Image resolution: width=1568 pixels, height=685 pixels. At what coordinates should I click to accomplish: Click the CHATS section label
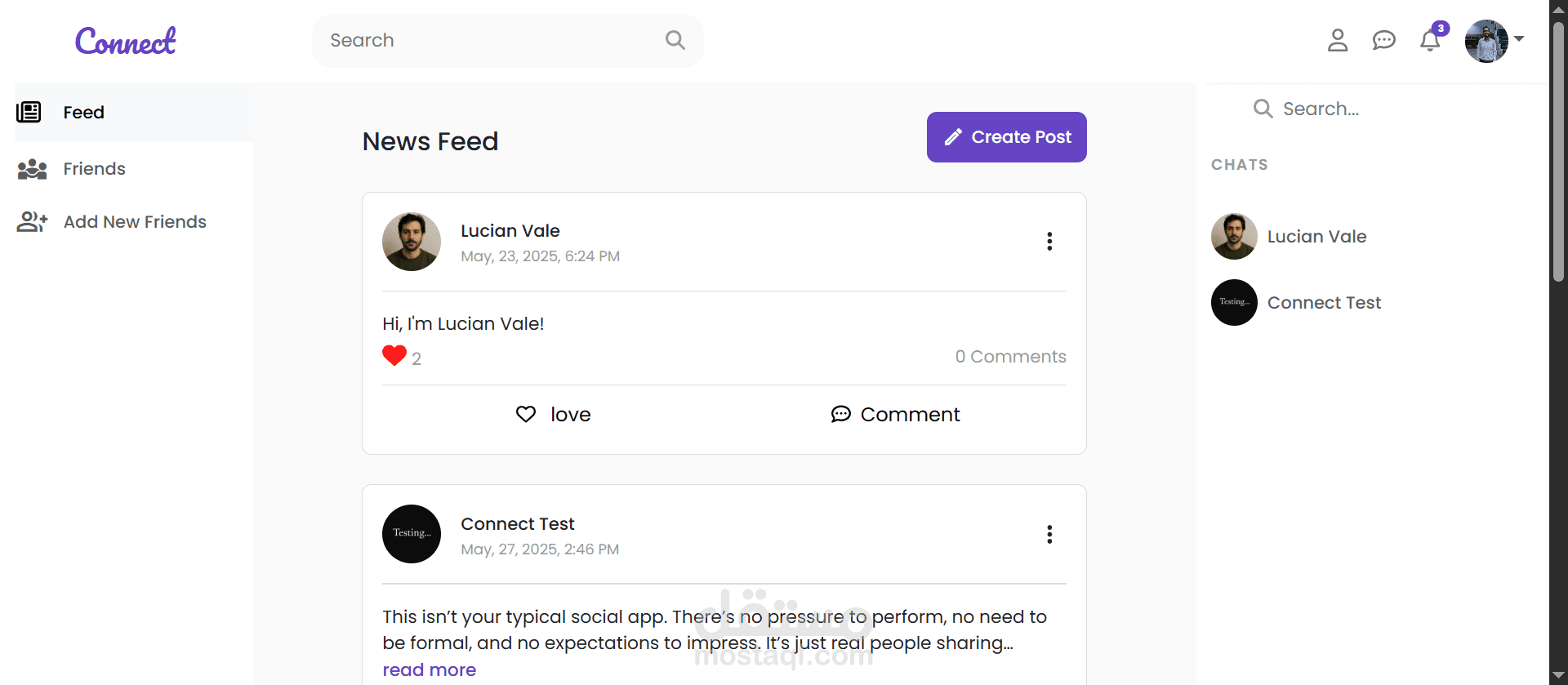coord(1240,165)
